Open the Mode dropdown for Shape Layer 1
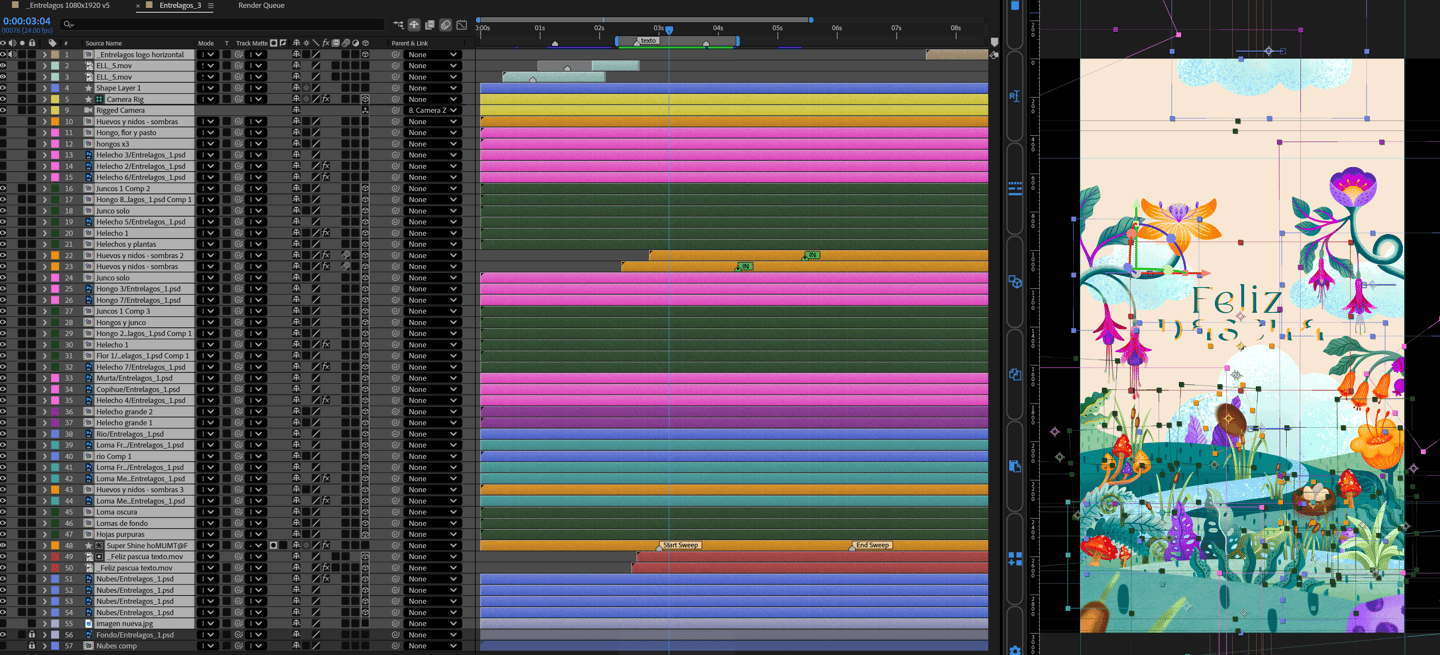Viewport: 1440px width, 655px height. (208, 88)
